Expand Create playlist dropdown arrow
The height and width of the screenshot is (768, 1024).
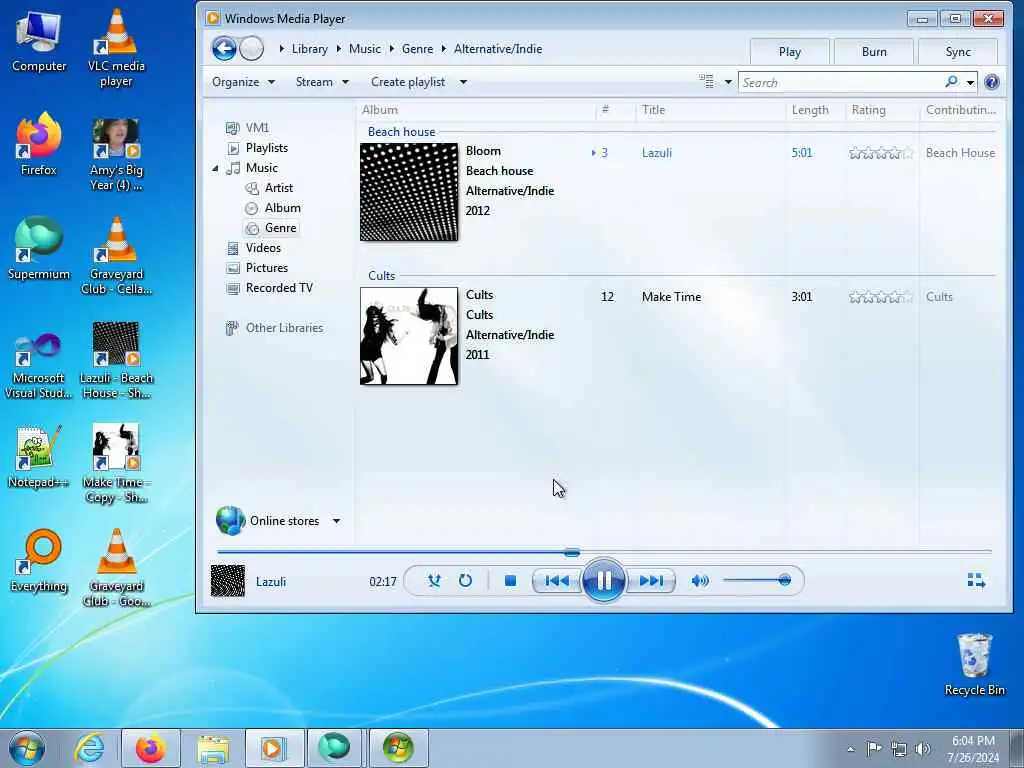(x=463, y=82)
